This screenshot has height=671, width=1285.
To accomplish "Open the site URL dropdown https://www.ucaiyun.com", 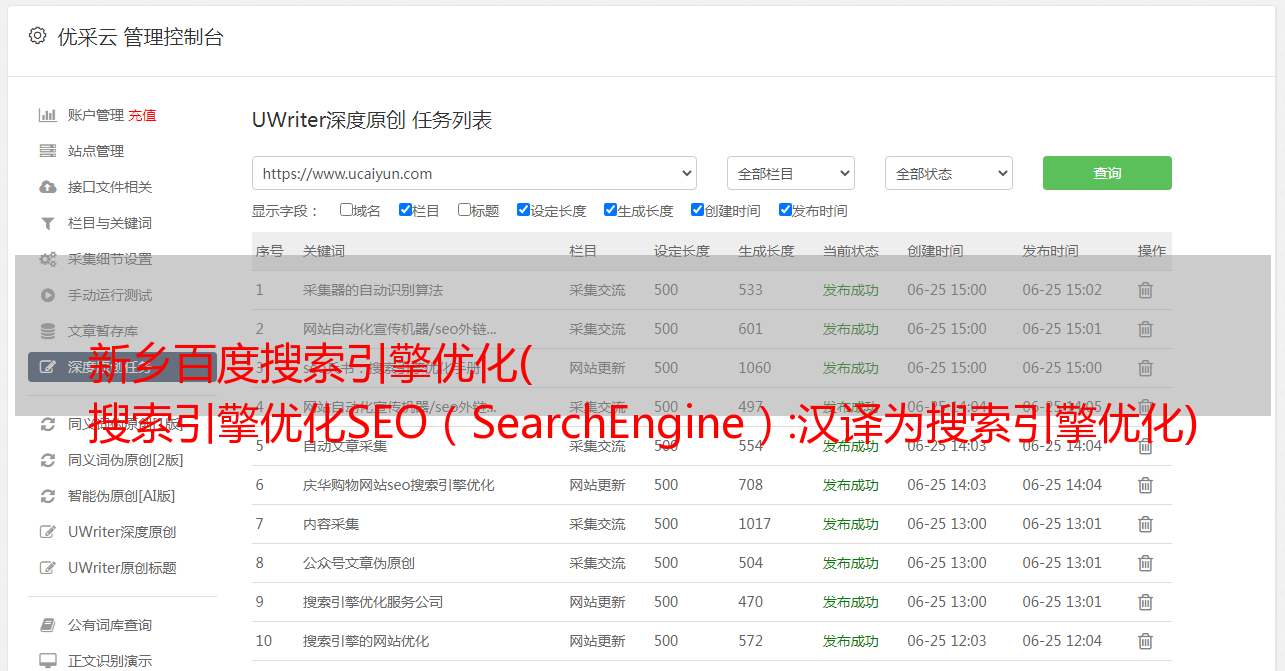I will pyautogui.click(x=474, y=173).
